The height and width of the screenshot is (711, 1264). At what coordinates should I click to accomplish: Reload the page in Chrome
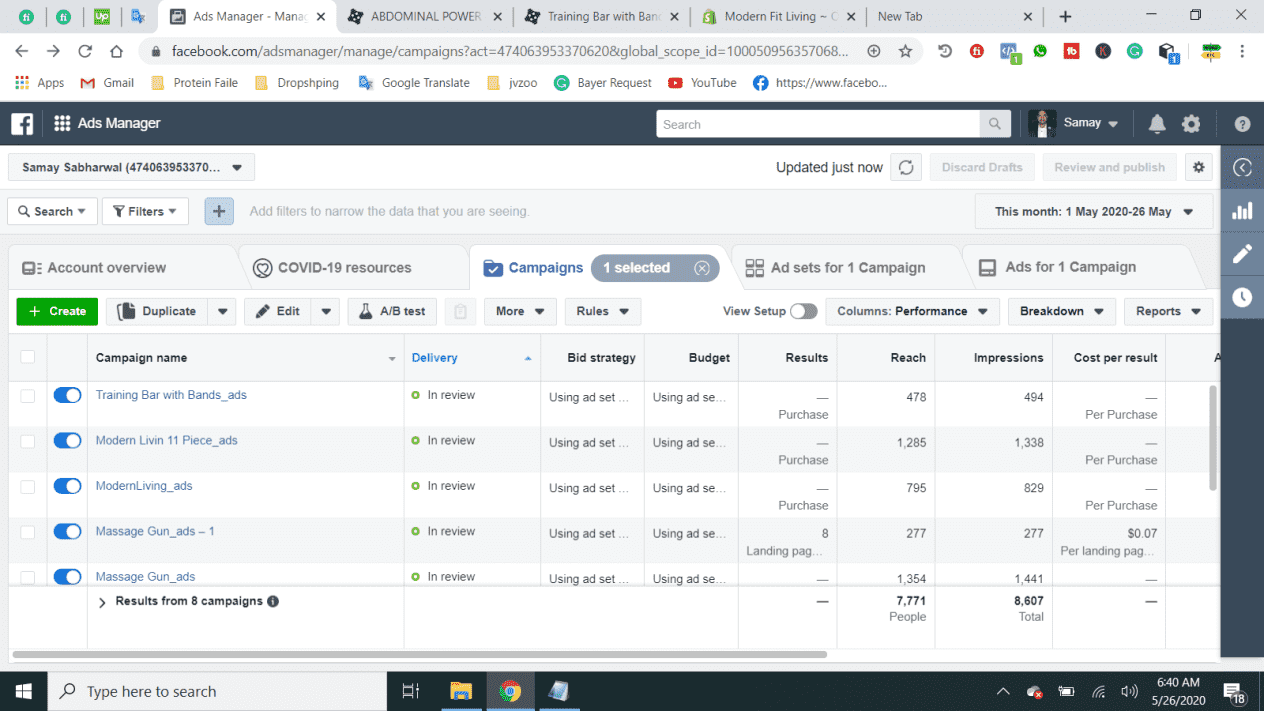click(84, 51)
